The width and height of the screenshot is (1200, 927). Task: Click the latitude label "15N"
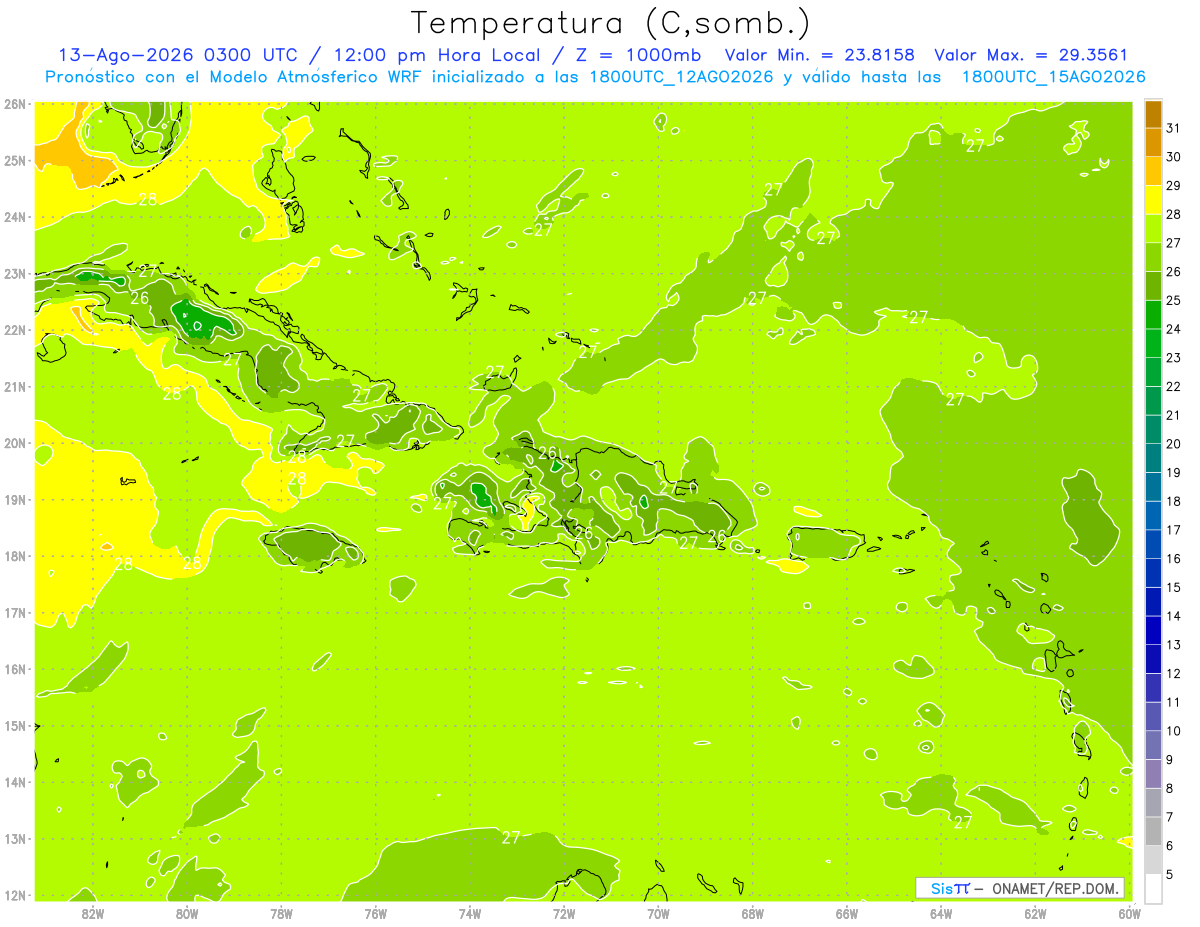point(15,726)
